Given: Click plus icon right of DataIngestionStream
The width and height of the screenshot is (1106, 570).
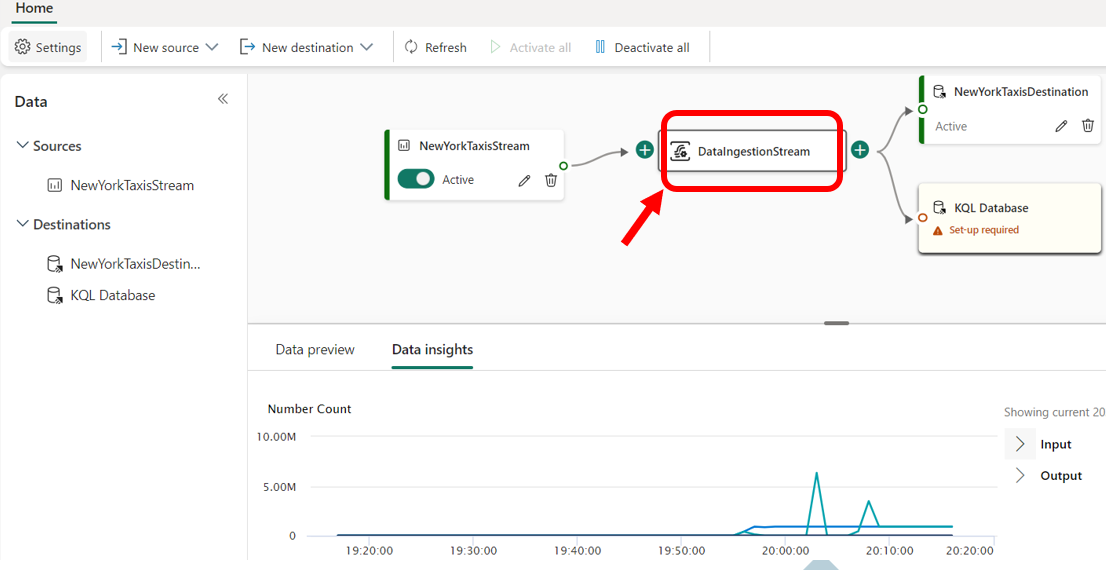Looking at the screenshot, I should point(860,150).
